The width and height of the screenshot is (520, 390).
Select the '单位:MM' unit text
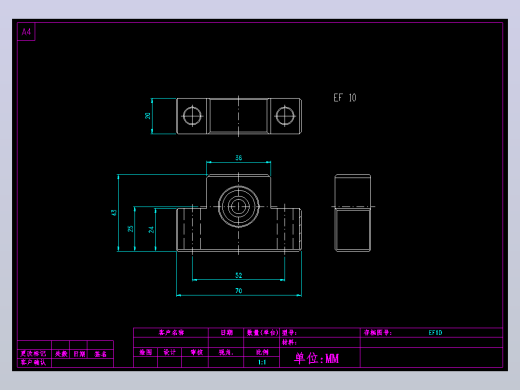[316, 358]
